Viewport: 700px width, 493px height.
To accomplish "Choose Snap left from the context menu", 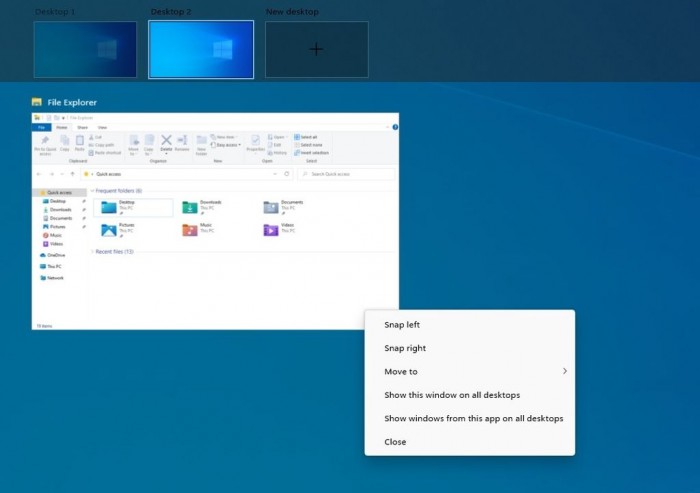I will pyautogui.click(x=402, y=325).
